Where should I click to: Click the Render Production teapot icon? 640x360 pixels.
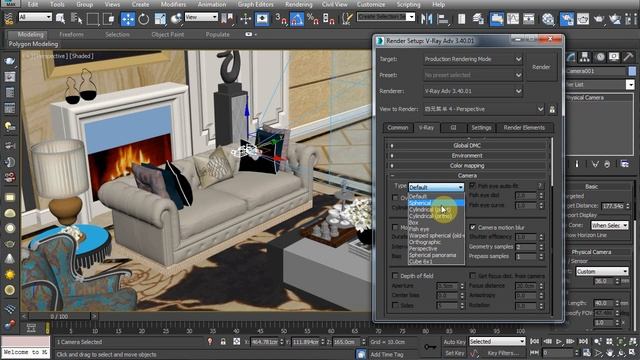point(599,19)
